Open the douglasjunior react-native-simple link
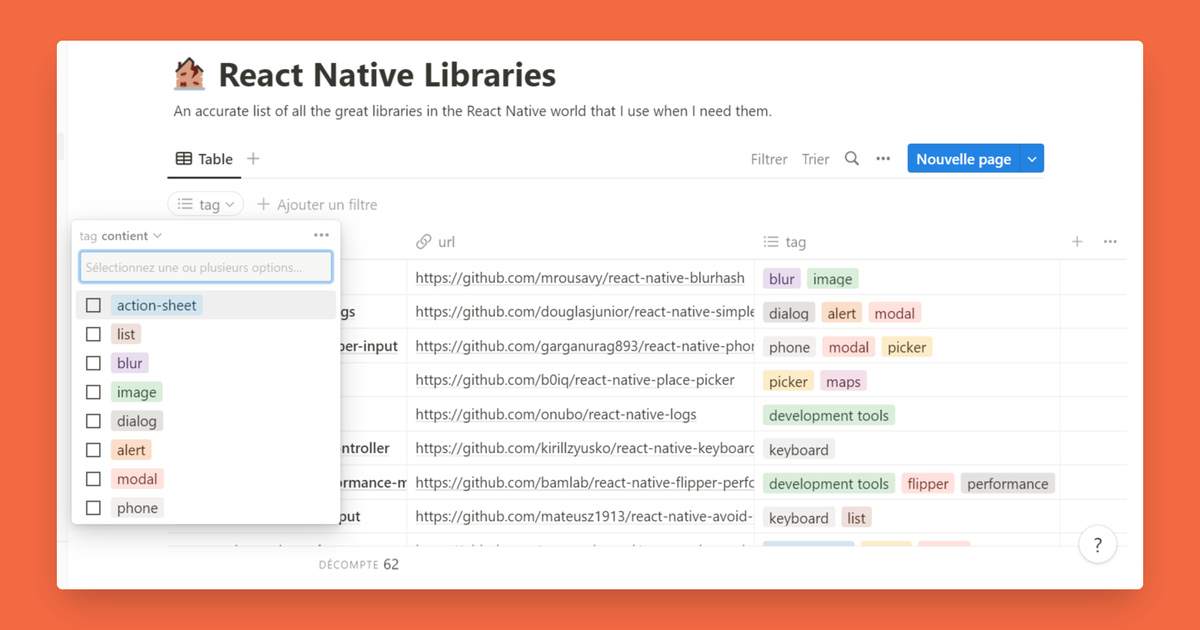 584,312
